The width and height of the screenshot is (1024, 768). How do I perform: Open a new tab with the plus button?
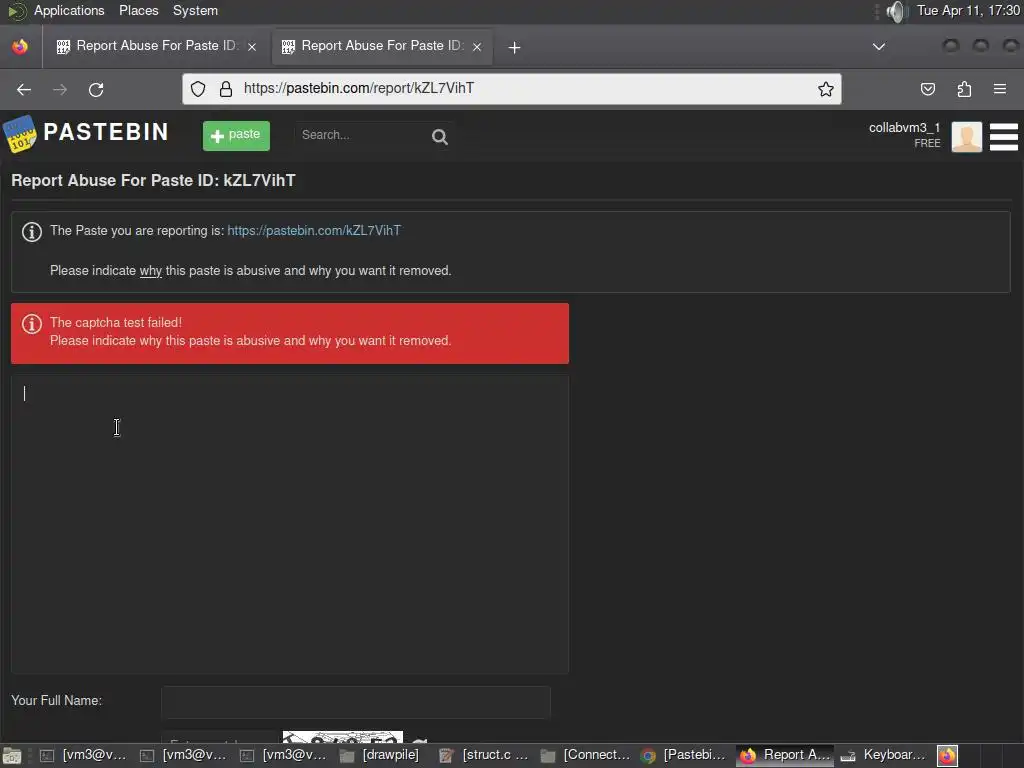pos(515,47)
